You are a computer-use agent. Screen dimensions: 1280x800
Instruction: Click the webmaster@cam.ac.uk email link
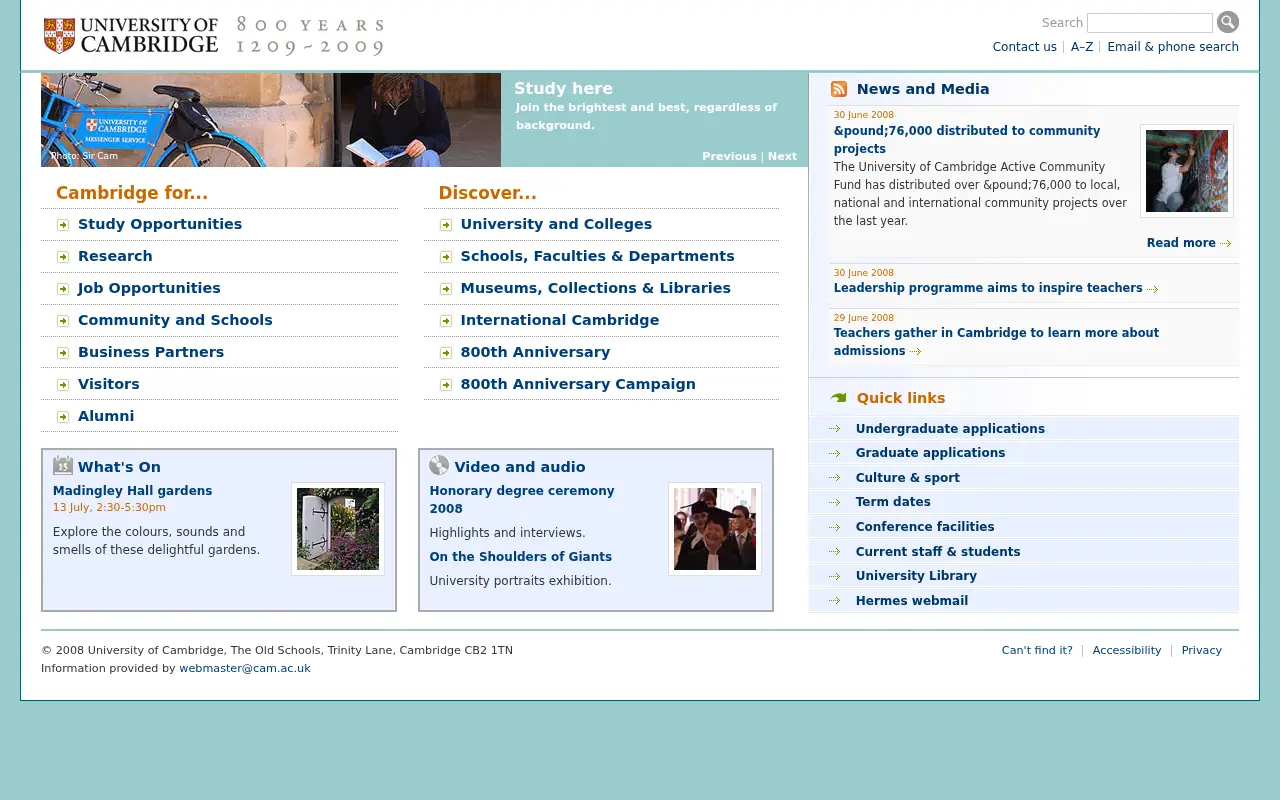(245, 668)
